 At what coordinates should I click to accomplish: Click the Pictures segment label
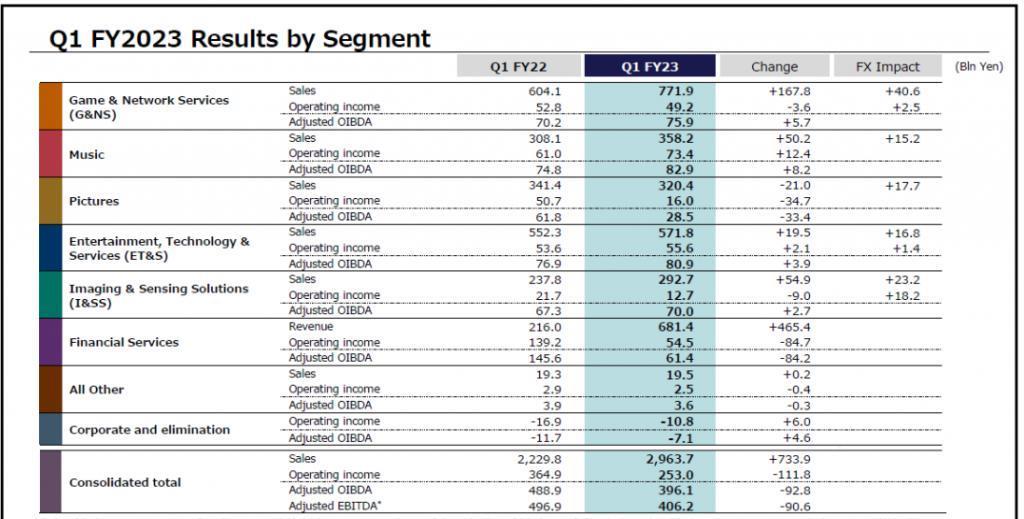(x=94, y=201)
